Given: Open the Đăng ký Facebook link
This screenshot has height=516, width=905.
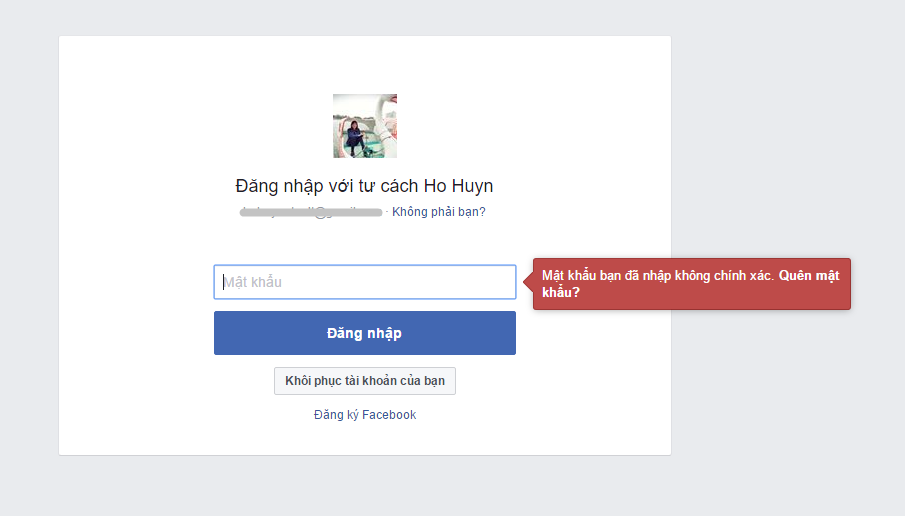Looking at the screenshot, I should click(365, 415).
